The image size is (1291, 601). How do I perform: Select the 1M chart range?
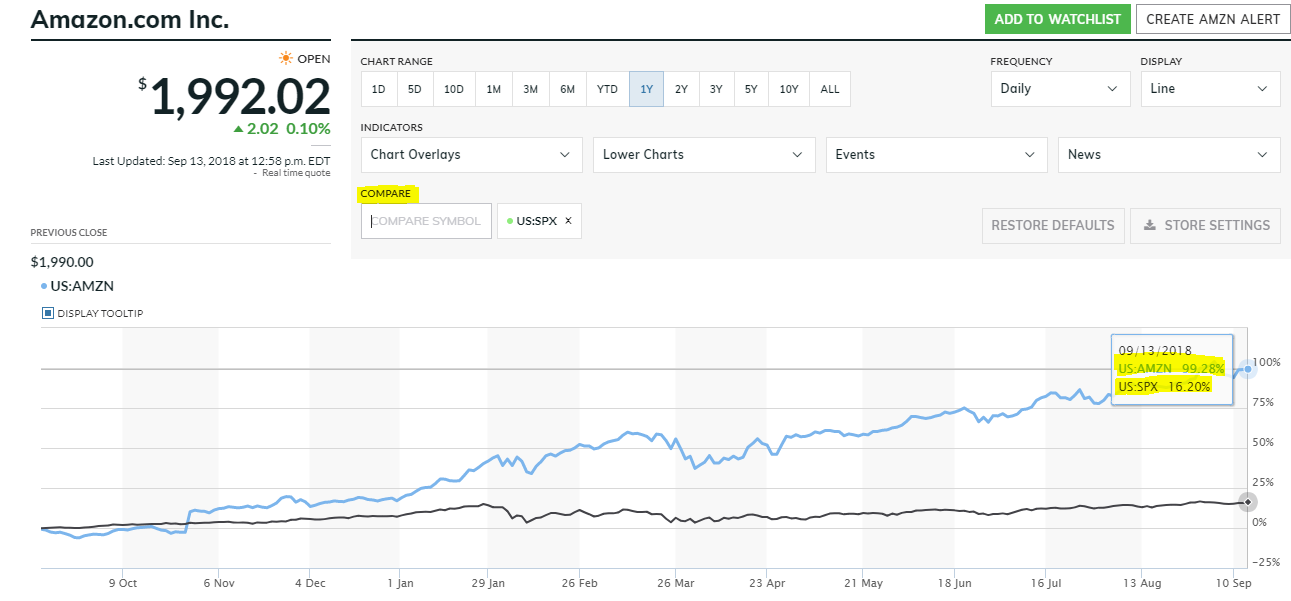pos(494,89)
